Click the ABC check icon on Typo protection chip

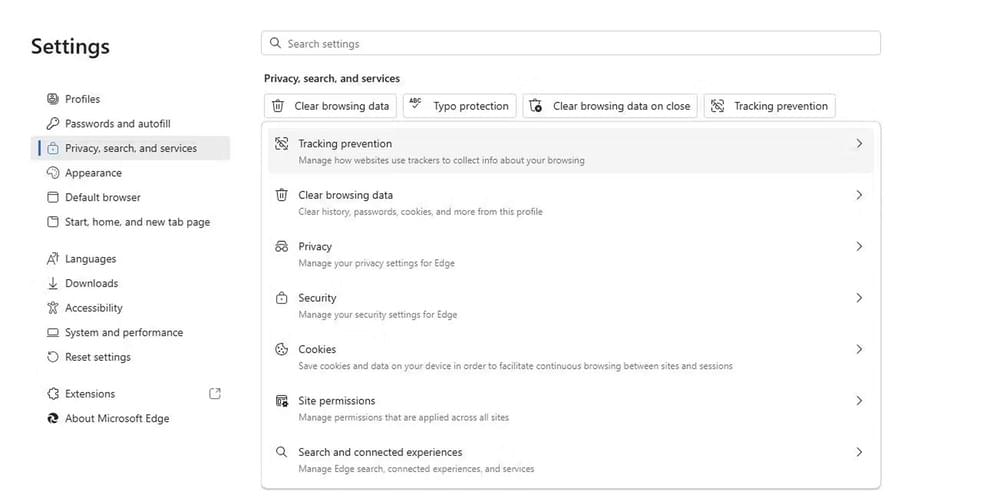416,105
